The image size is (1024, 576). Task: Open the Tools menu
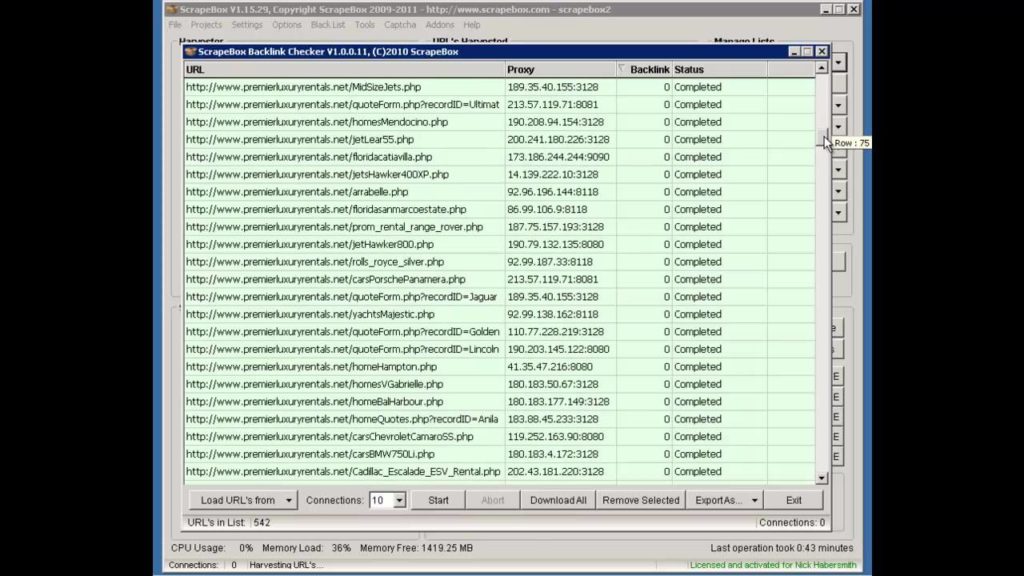tap(364, 25)
